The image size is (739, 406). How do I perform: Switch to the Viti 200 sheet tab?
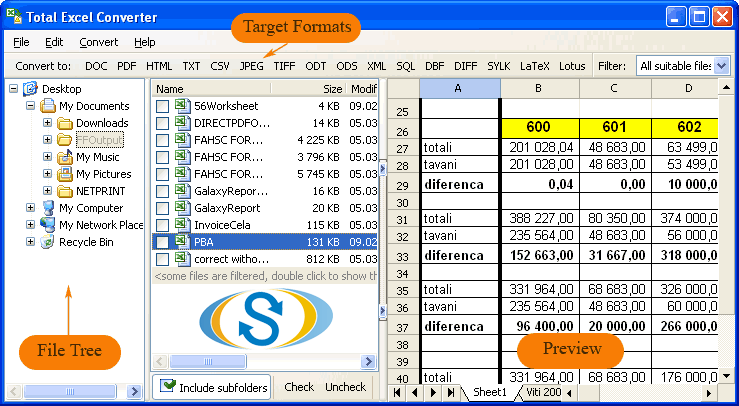point(545,393)
